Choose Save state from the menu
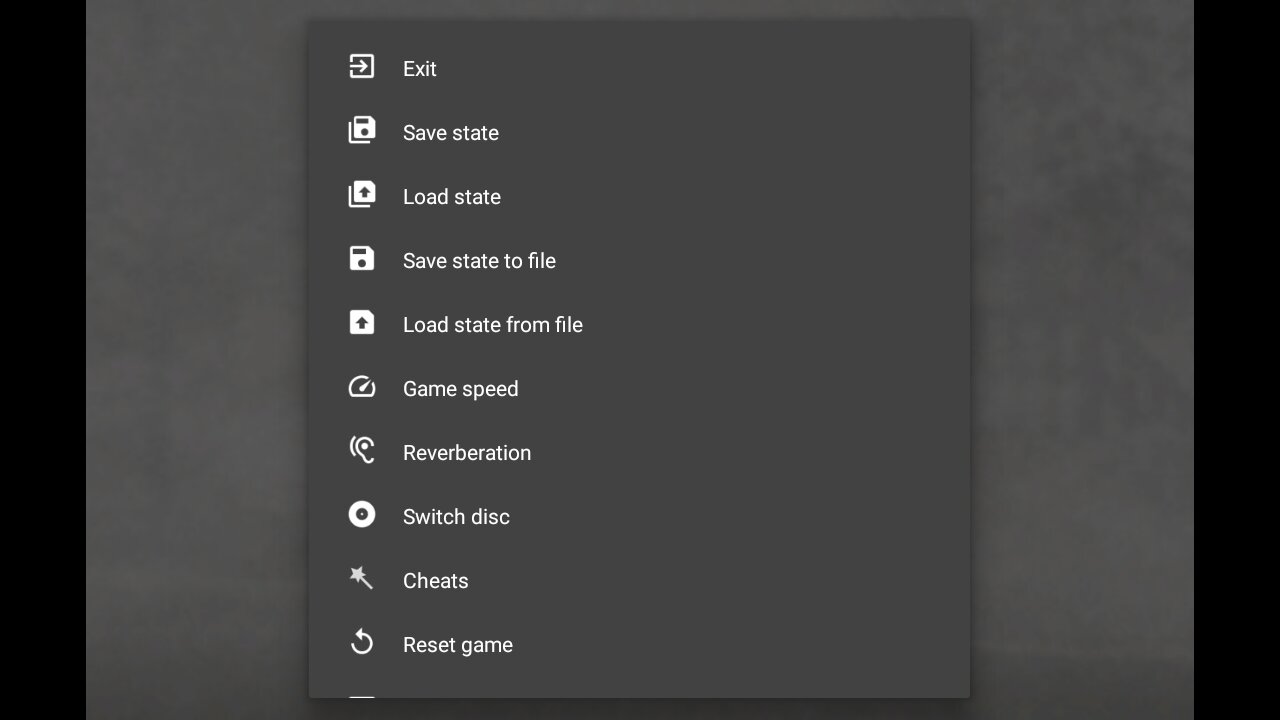 point(450,133)
